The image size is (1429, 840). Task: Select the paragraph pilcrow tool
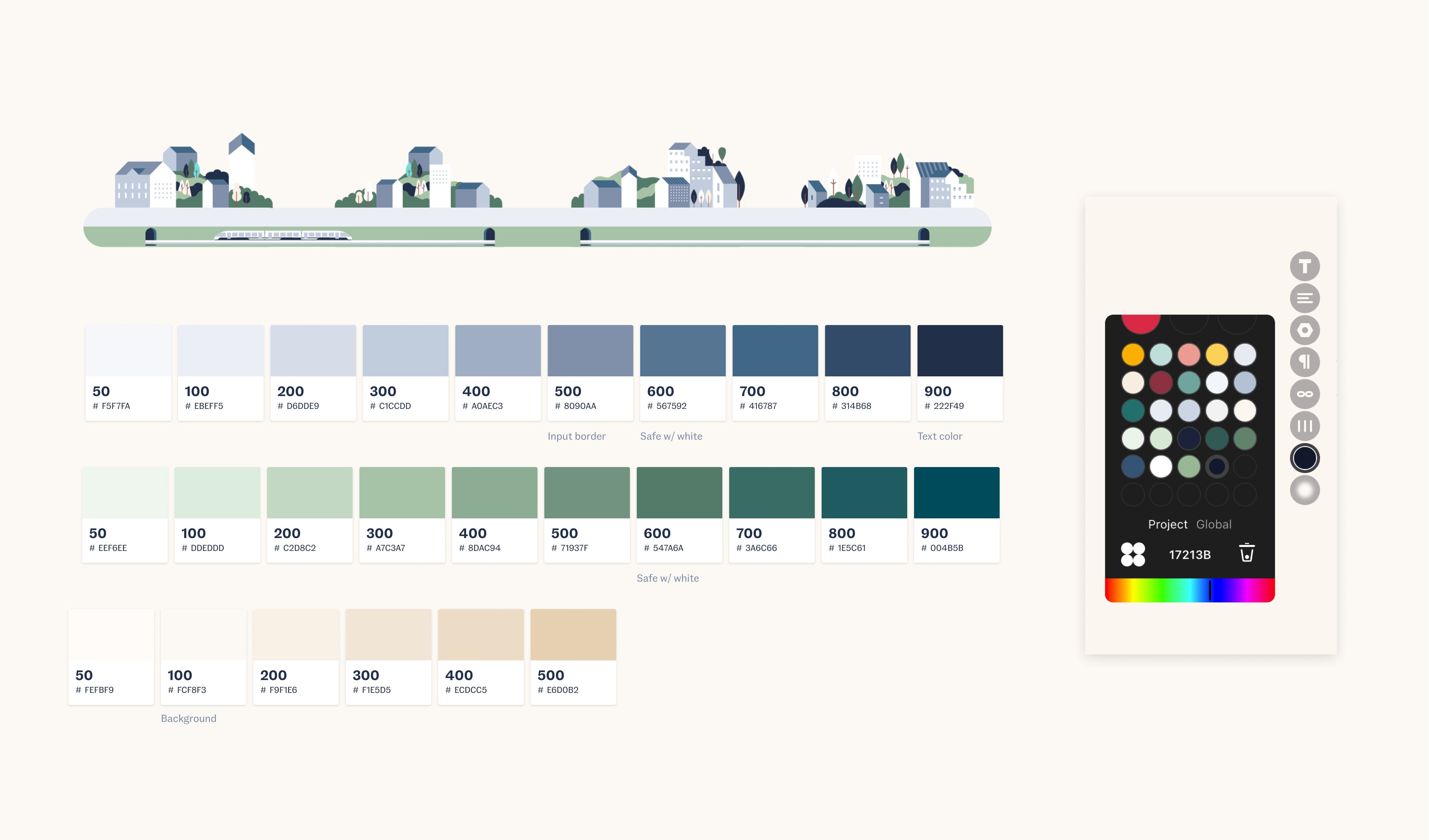(x=1304, y=362)
